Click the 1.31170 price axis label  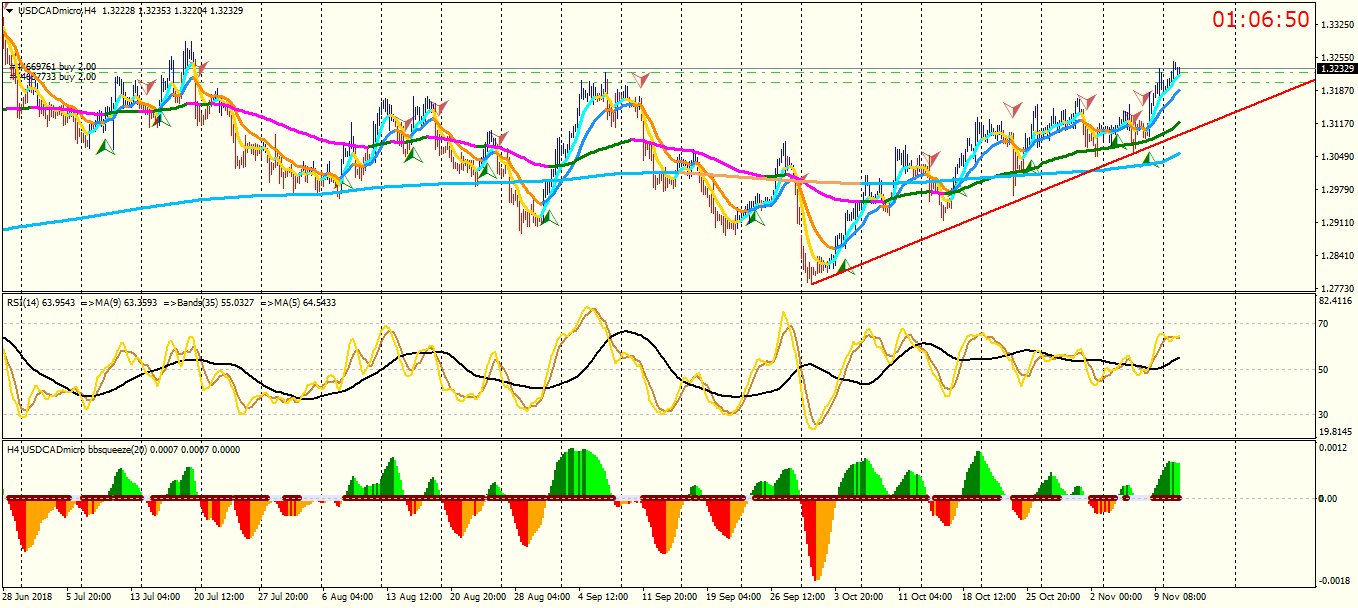[x=1336, y=124]
